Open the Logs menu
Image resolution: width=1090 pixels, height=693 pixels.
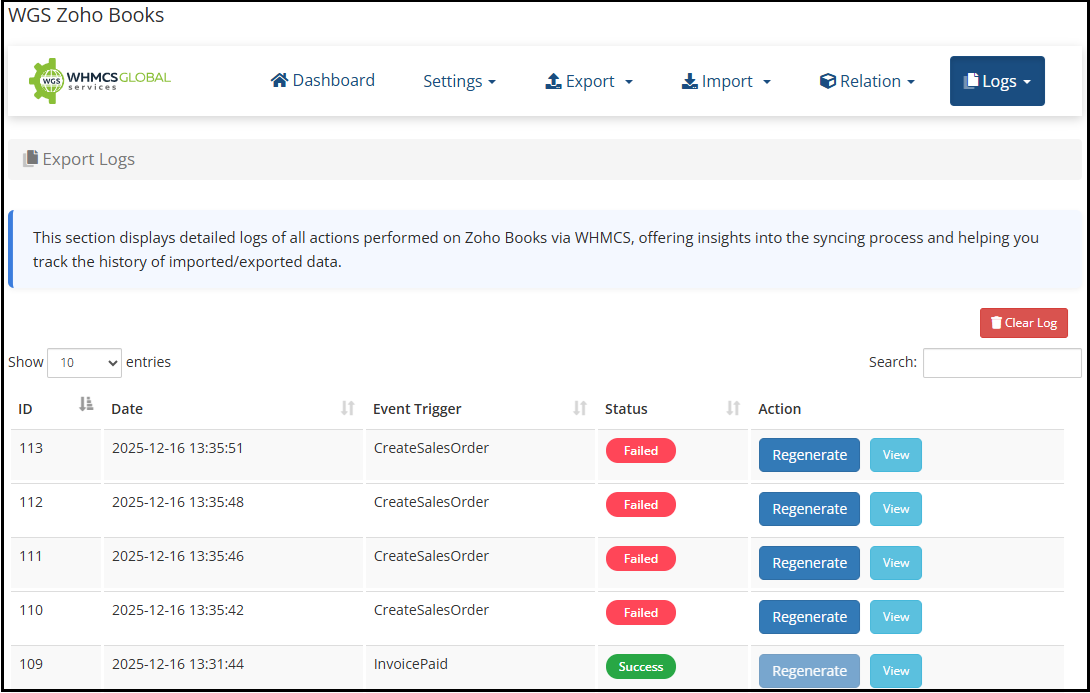coord(997,81)
